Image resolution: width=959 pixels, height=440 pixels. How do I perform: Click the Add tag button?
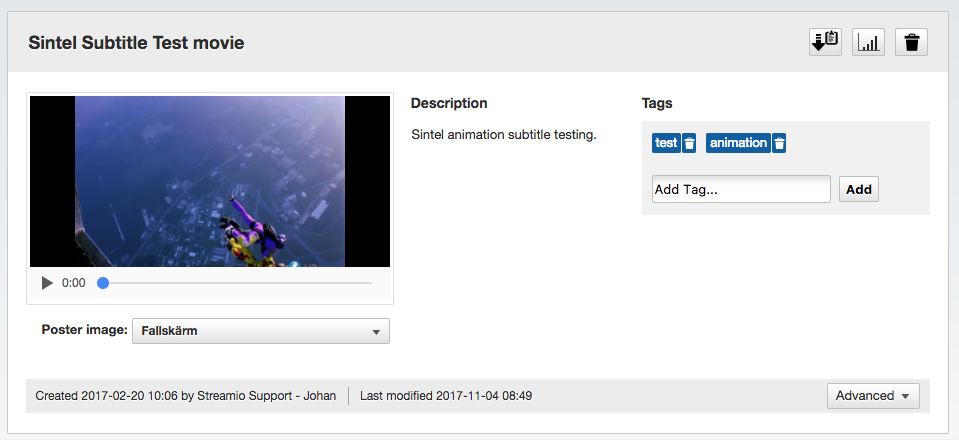pos(859,189)
